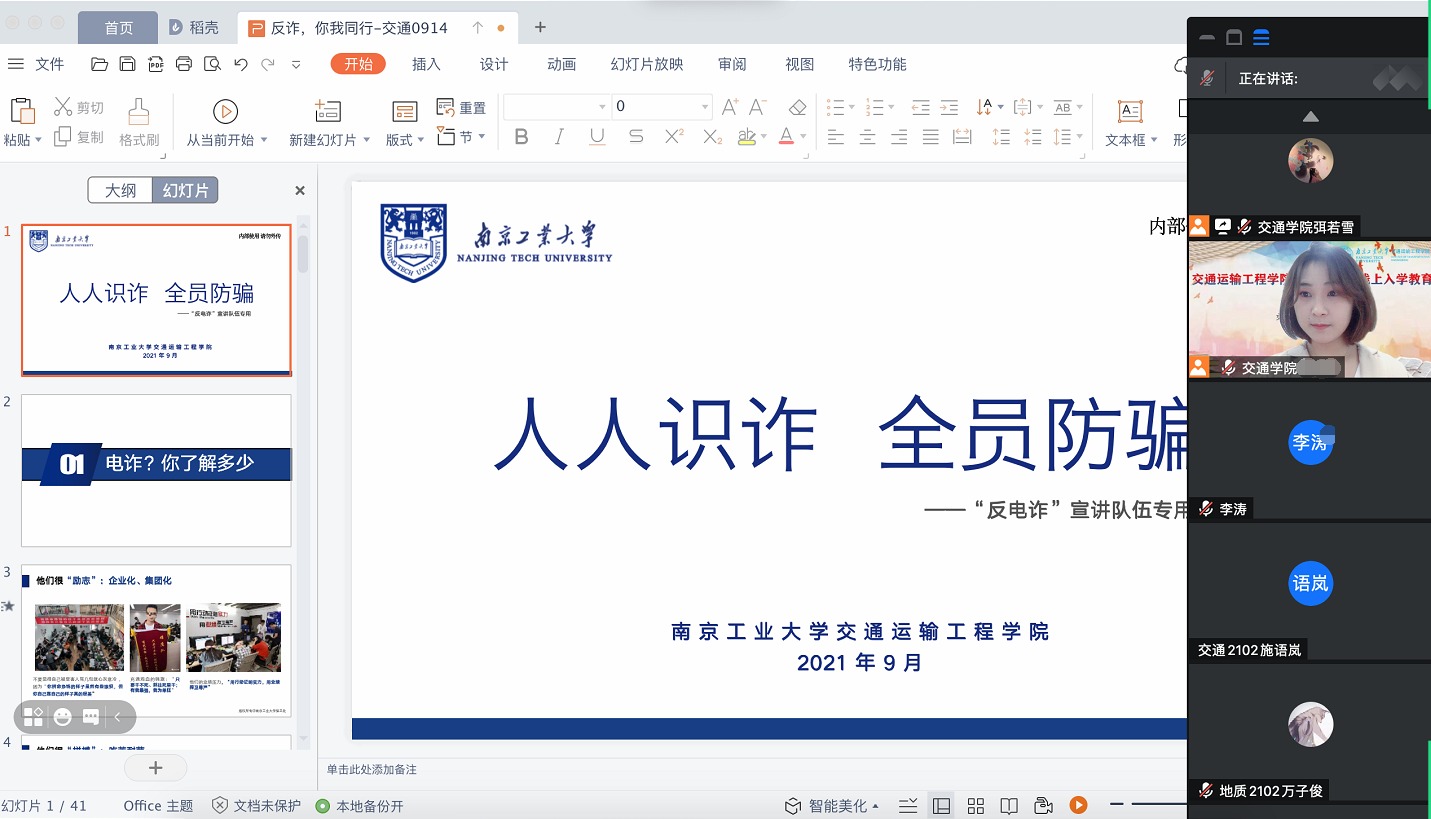Open the 插入 ribbon tab
This screenshot has width=1431, height=819.
pos(426,64)
